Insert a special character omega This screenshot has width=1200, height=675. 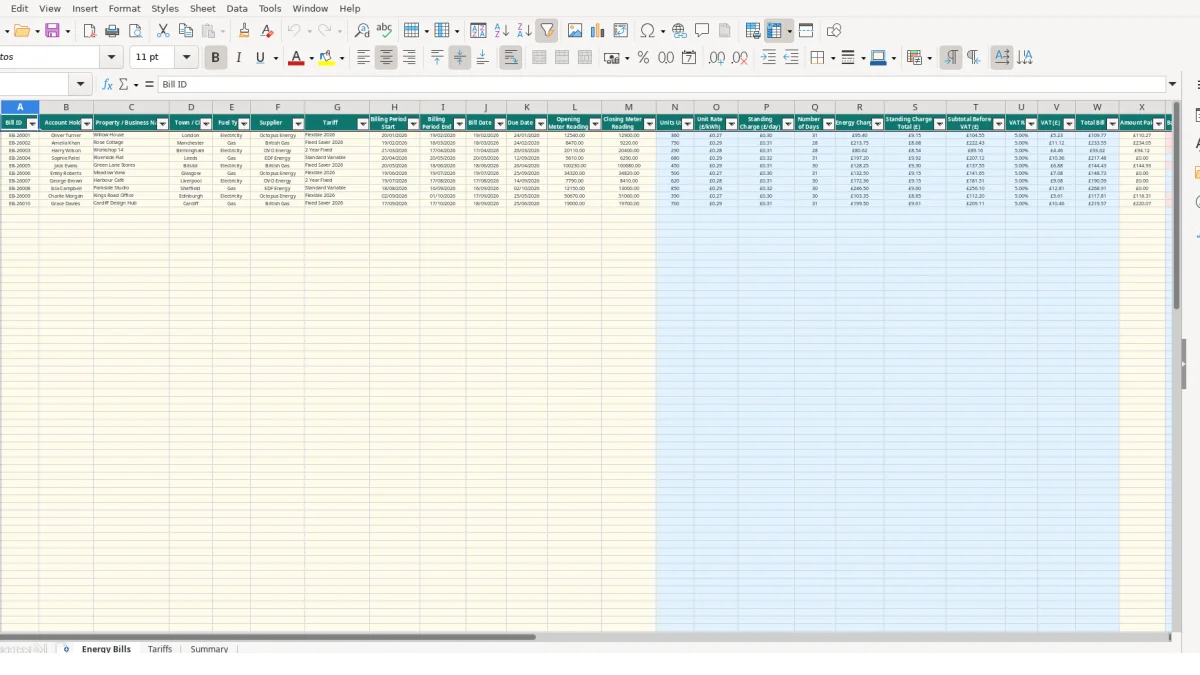coord(648,31)
